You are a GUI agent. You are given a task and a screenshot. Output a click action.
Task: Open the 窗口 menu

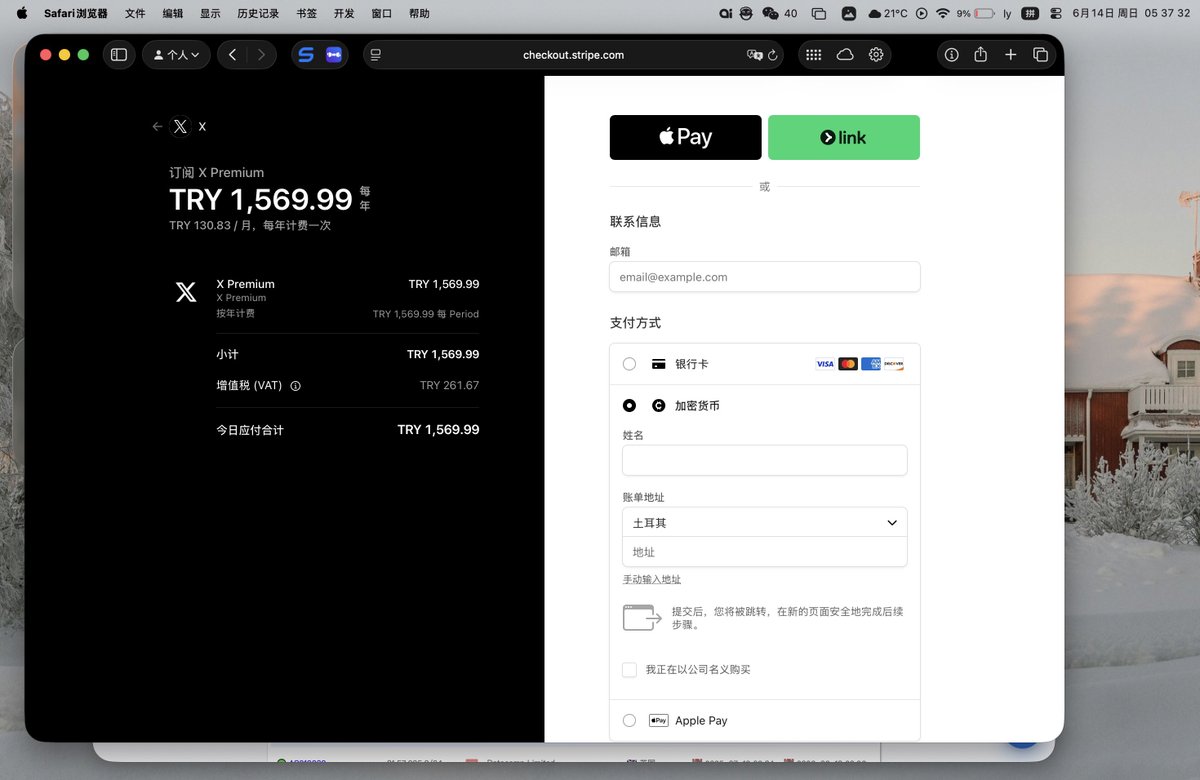point(381,14)
